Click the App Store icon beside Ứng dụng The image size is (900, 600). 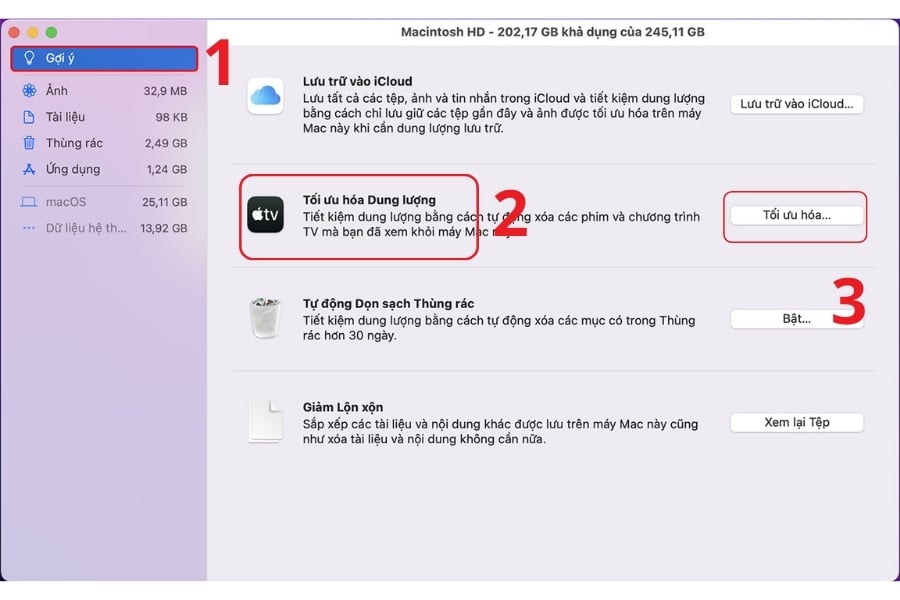tap(30, 169)
